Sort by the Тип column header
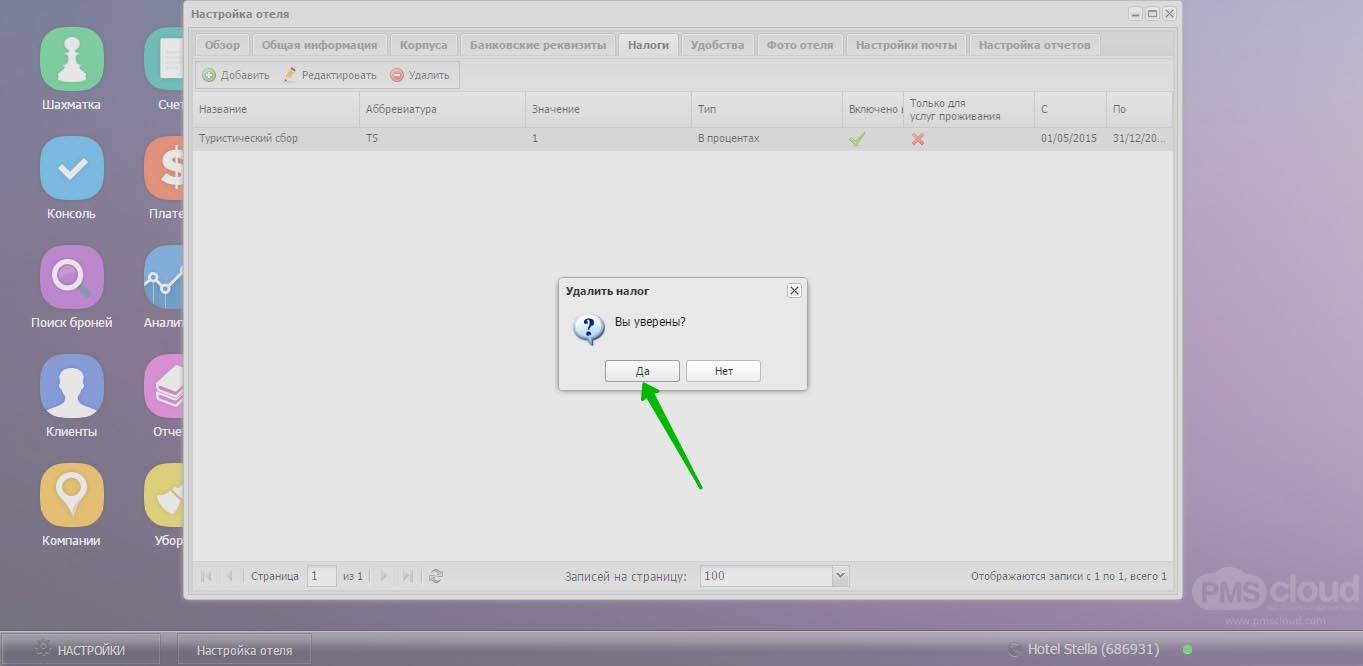The height and width of the screenshot is (666, 1363). point(767,109)
